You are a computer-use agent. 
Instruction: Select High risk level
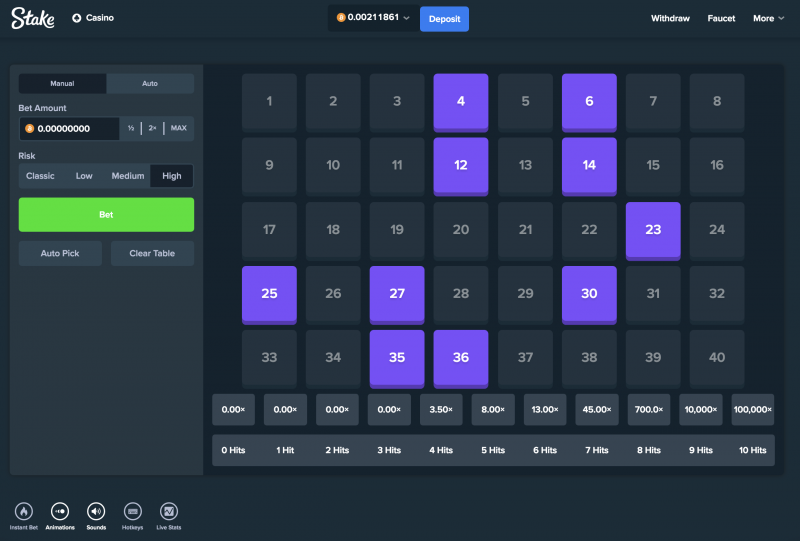172,176
